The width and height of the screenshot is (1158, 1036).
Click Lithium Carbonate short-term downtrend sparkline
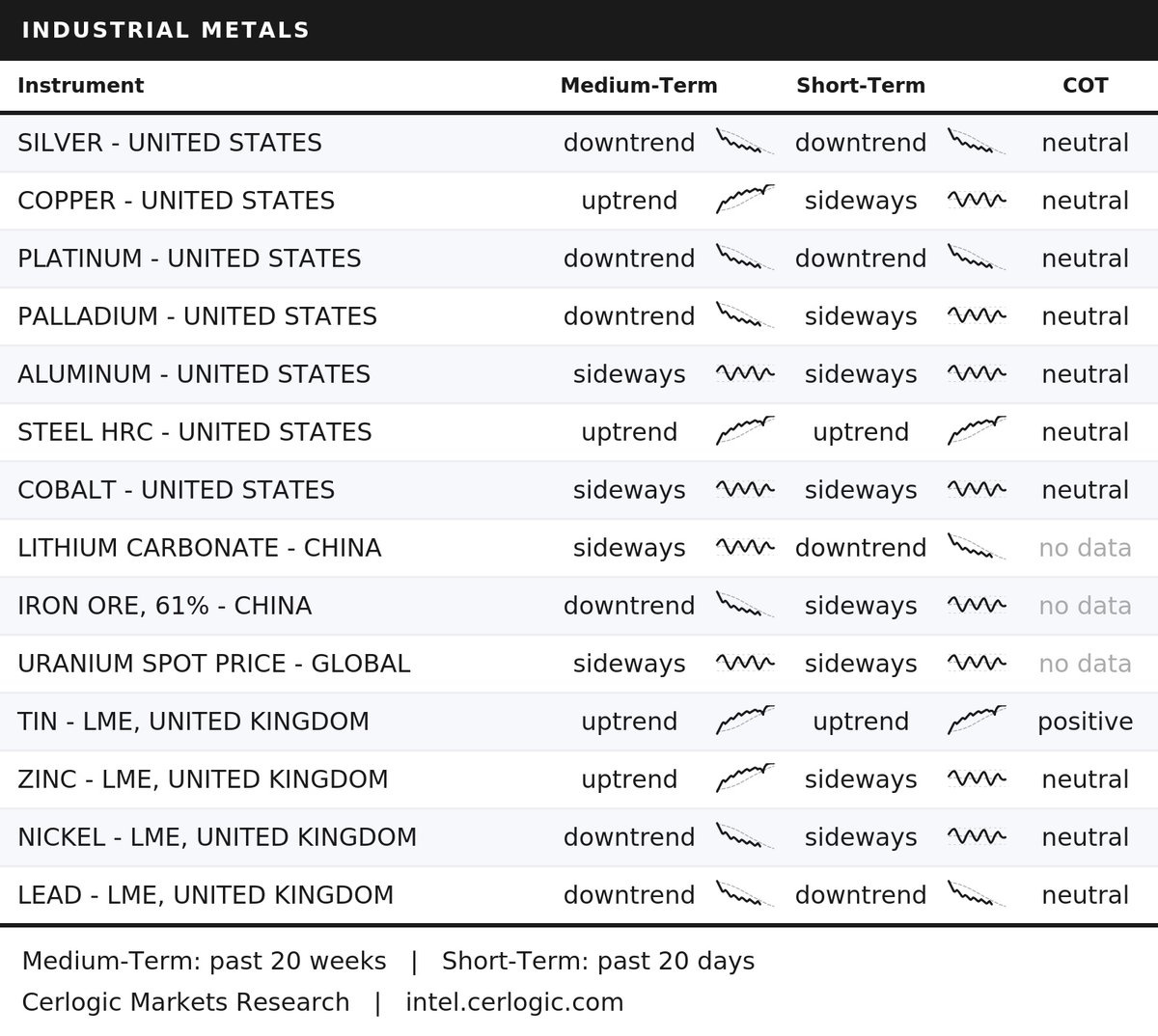point(977,547)
